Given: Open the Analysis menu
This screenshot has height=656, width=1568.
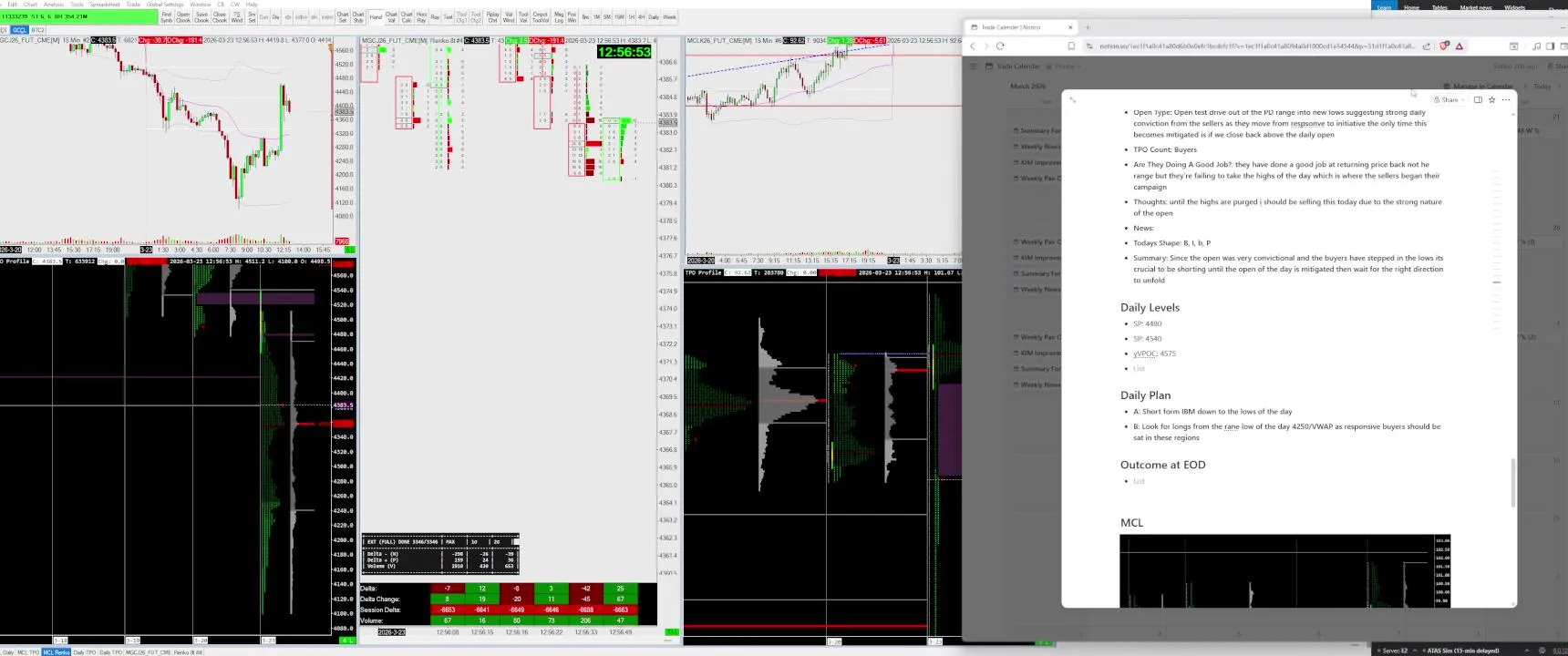Looking at the screenshot, I should click(54, 5).
